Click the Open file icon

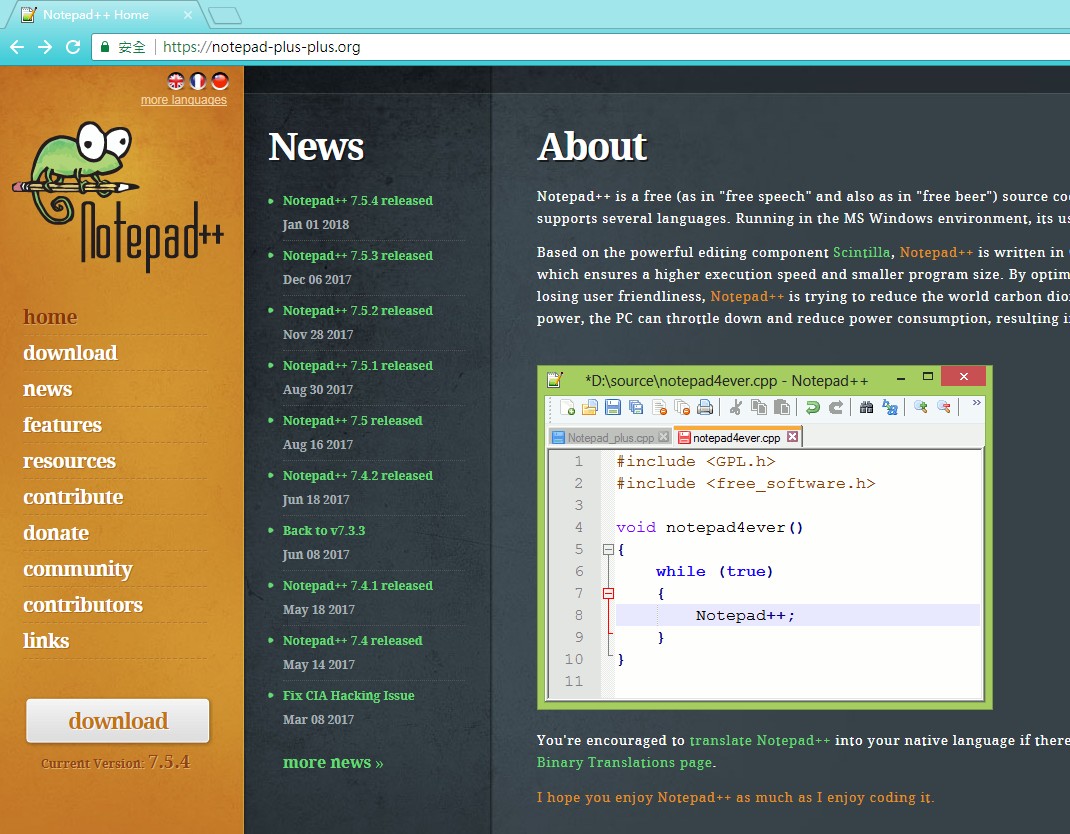point(588,408)
